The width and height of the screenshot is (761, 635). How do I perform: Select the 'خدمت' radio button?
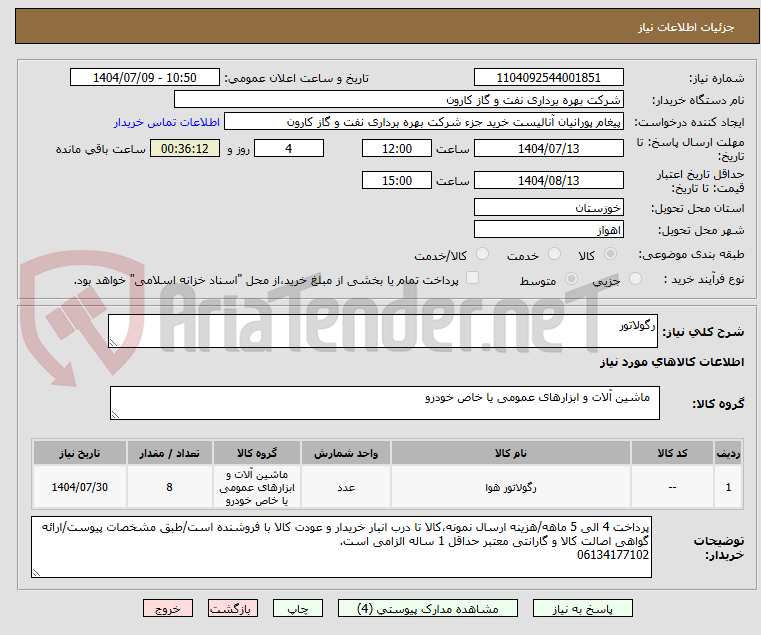pyautogui.click(x=554, y=253)
